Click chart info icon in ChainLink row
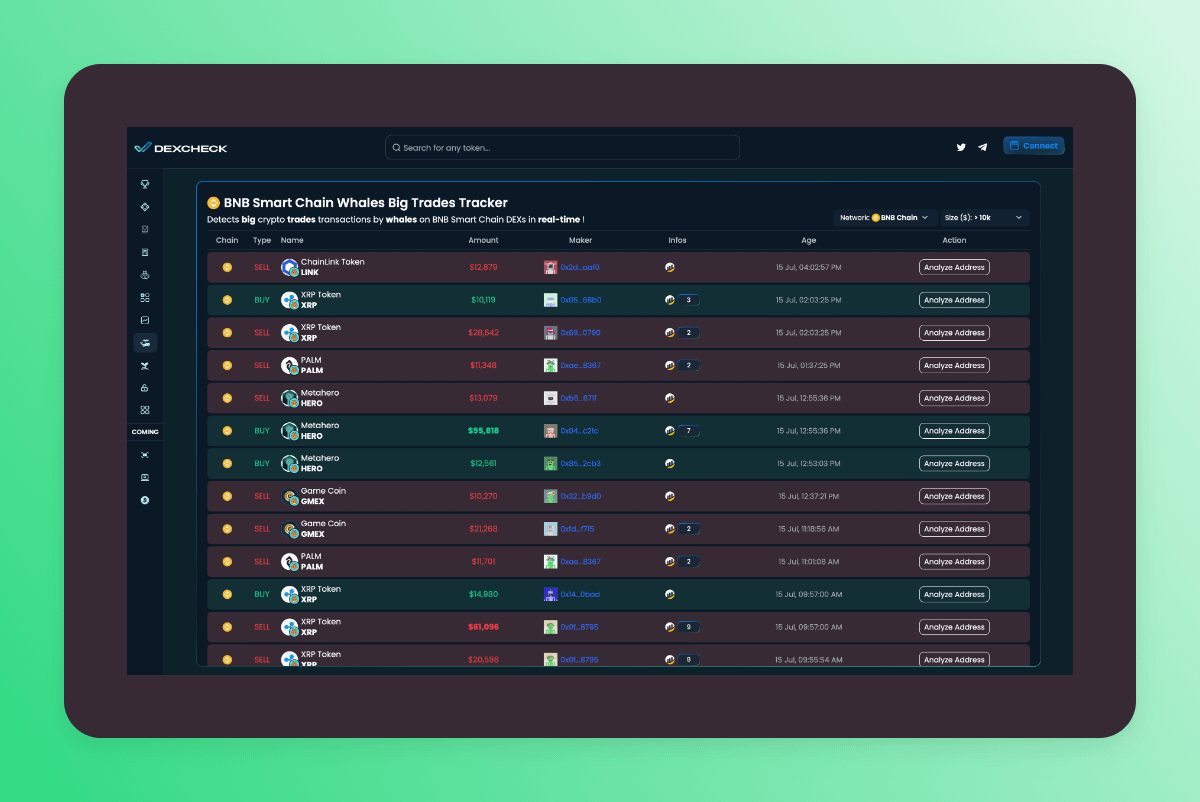The image size is (1200, 802). (x=670, y=267)
